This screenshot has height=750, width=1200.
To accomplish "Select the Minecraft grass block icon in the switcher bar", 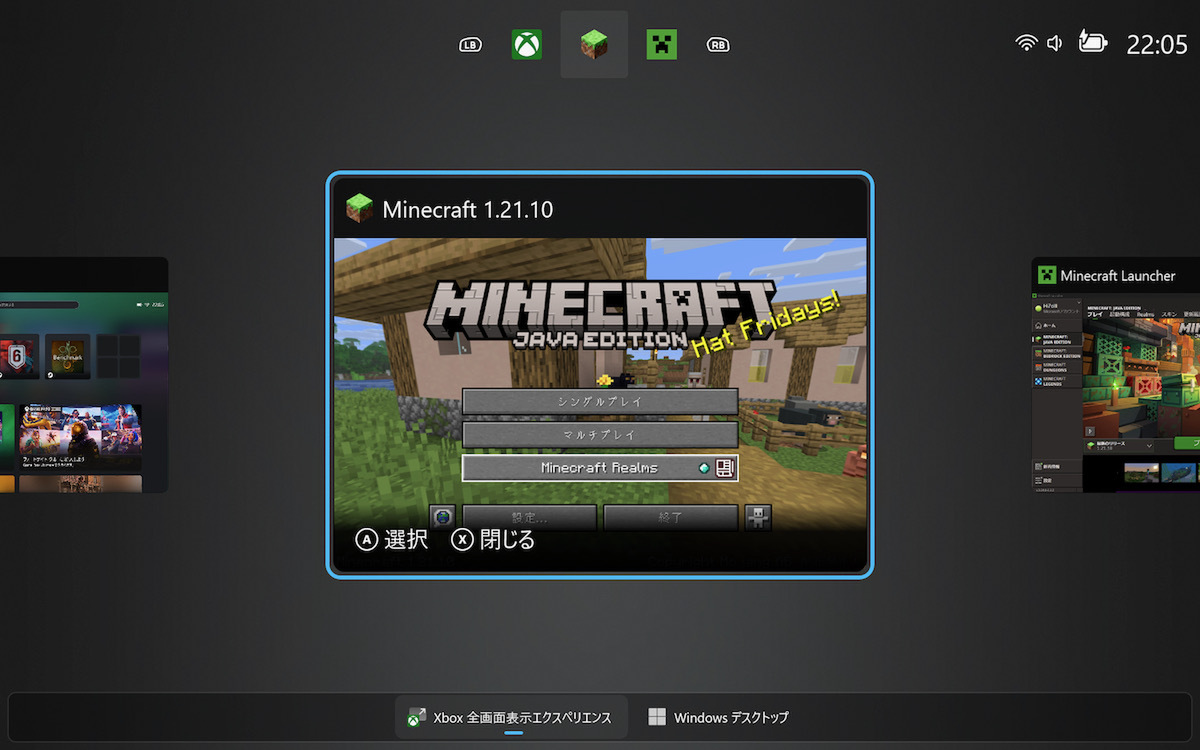I will click(594, 44).
